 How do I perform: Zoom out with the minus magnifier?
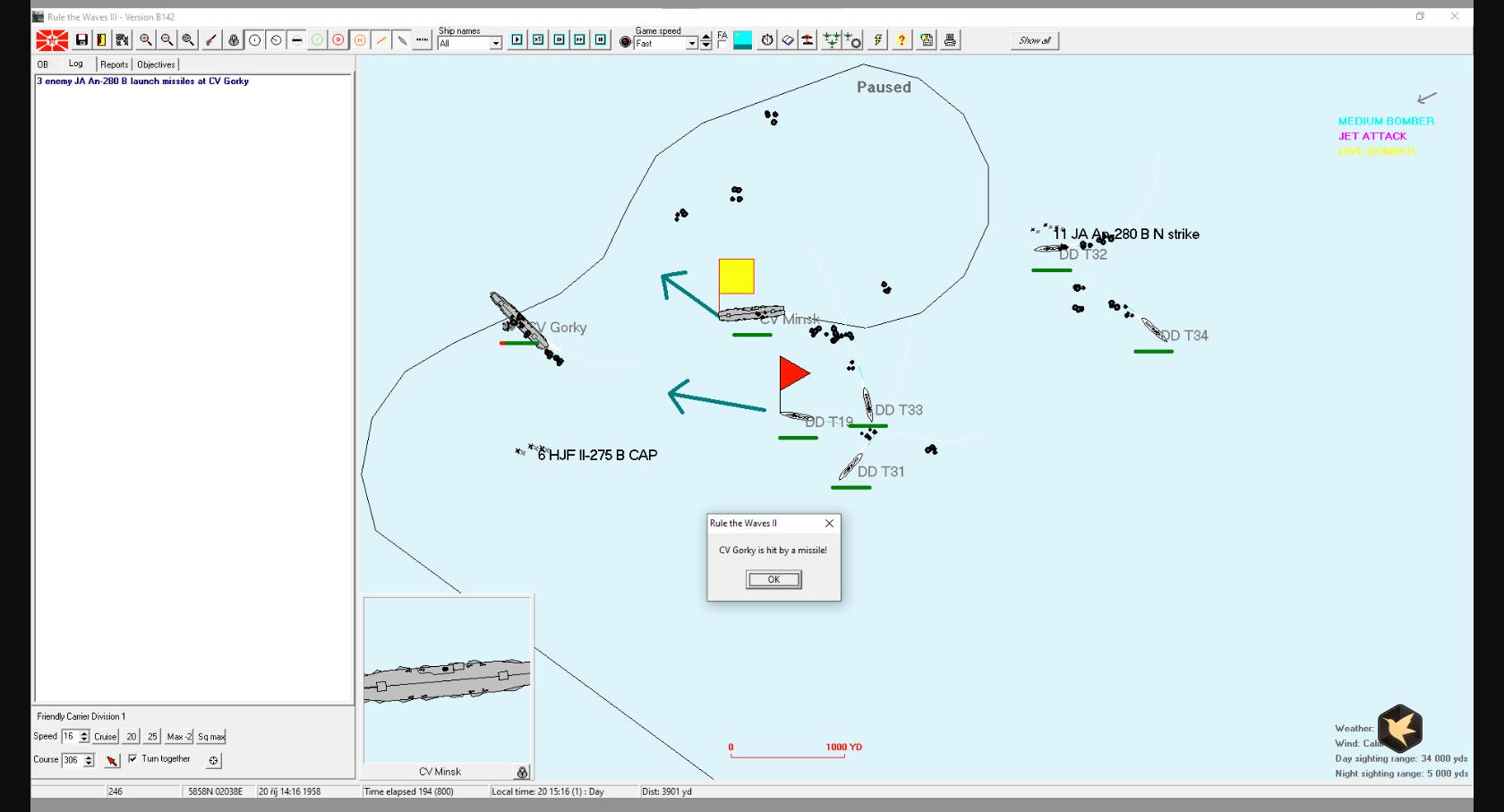coord(167,40)
